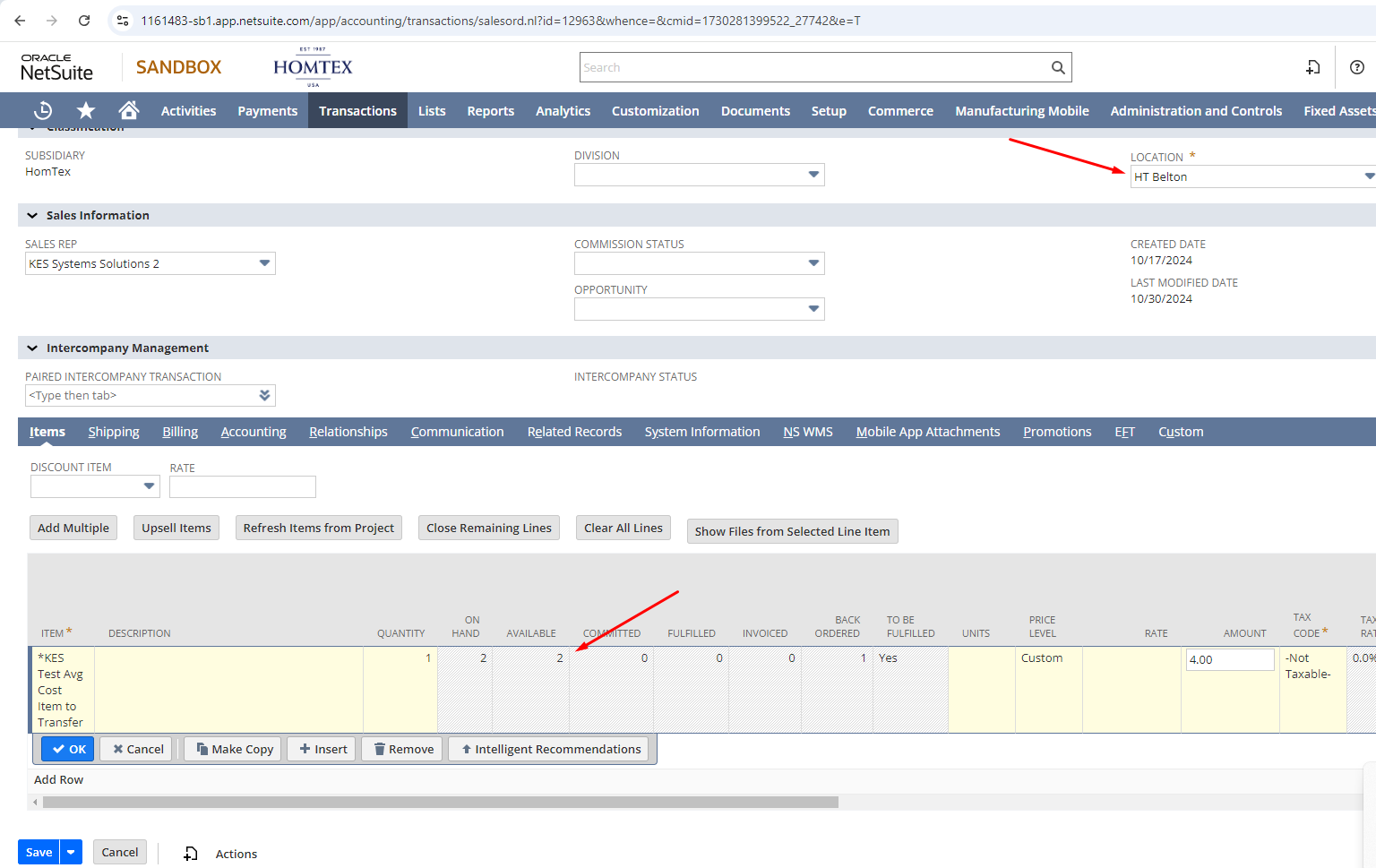Reload the page with the refresh icon
Screen dimensions: 1376x868
[x=84, y=20]
